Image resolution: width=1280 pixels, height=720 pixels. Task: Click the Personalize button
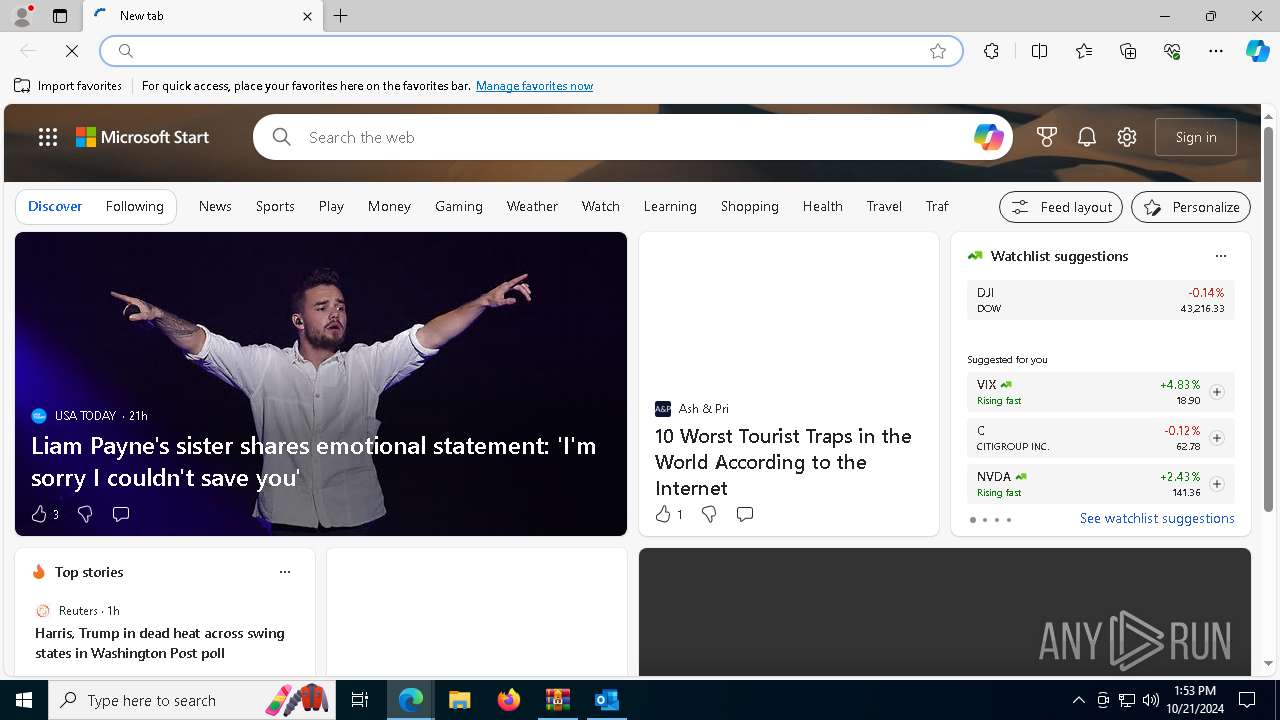pos(1191,207)
